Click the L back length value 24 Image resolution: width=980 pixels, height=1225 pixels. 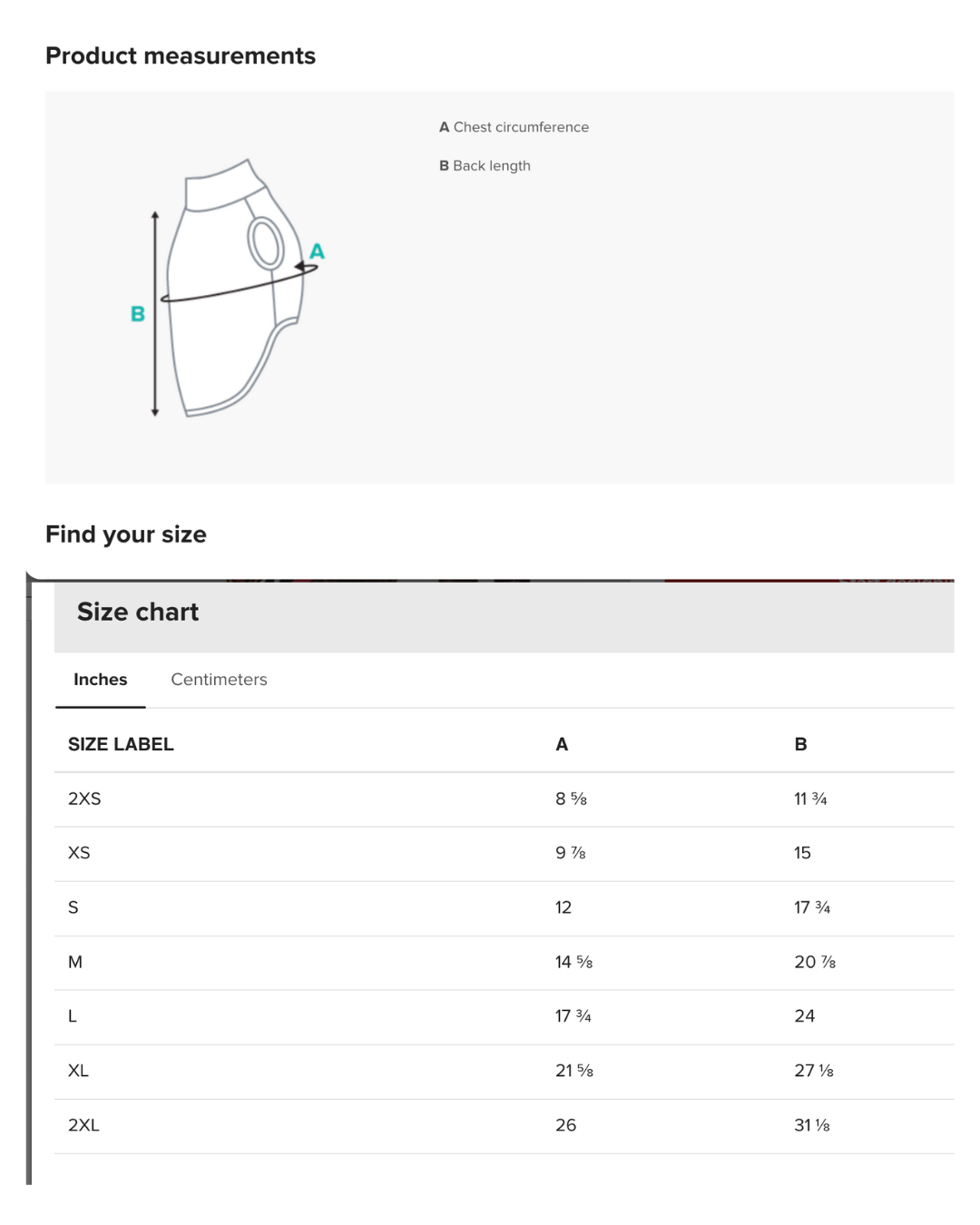804,1016
